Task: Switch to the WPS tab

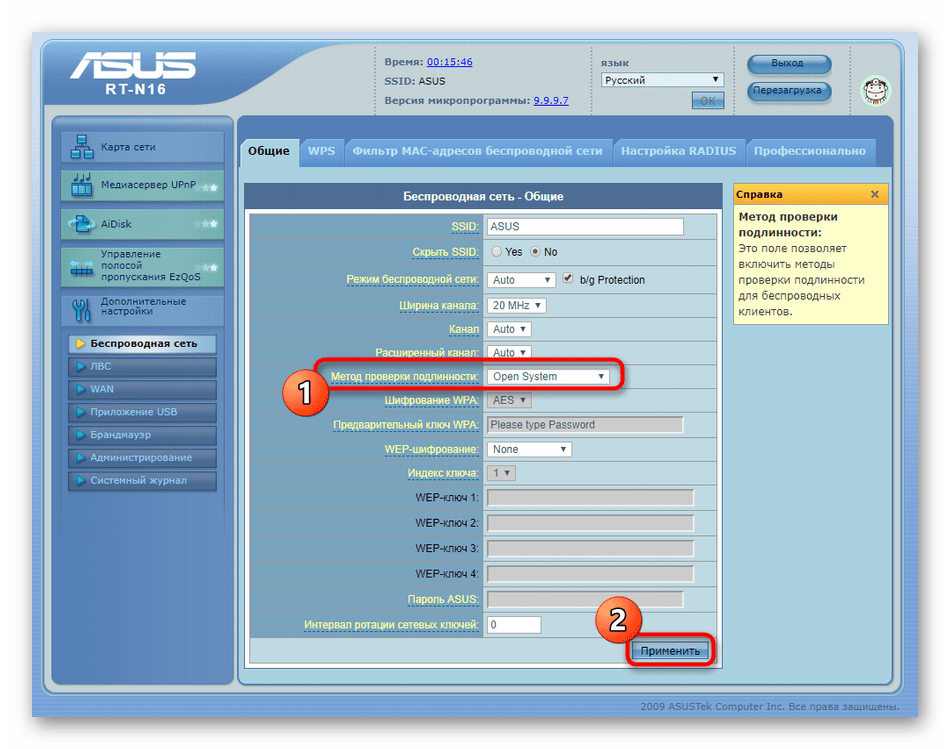Action: pos(321,151)
